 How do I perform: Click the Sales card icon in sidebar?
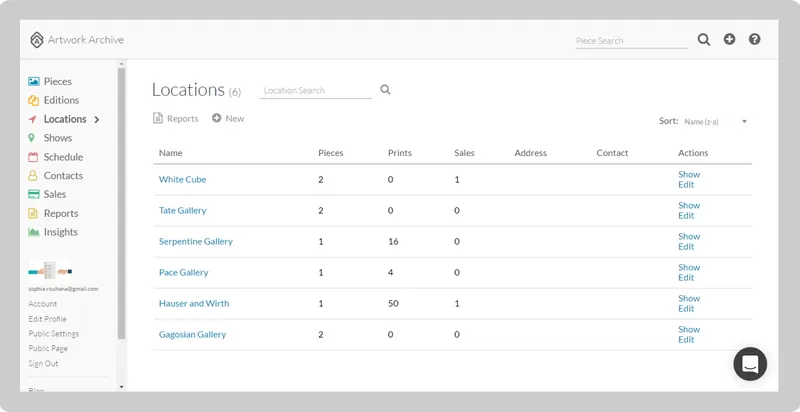34,194
